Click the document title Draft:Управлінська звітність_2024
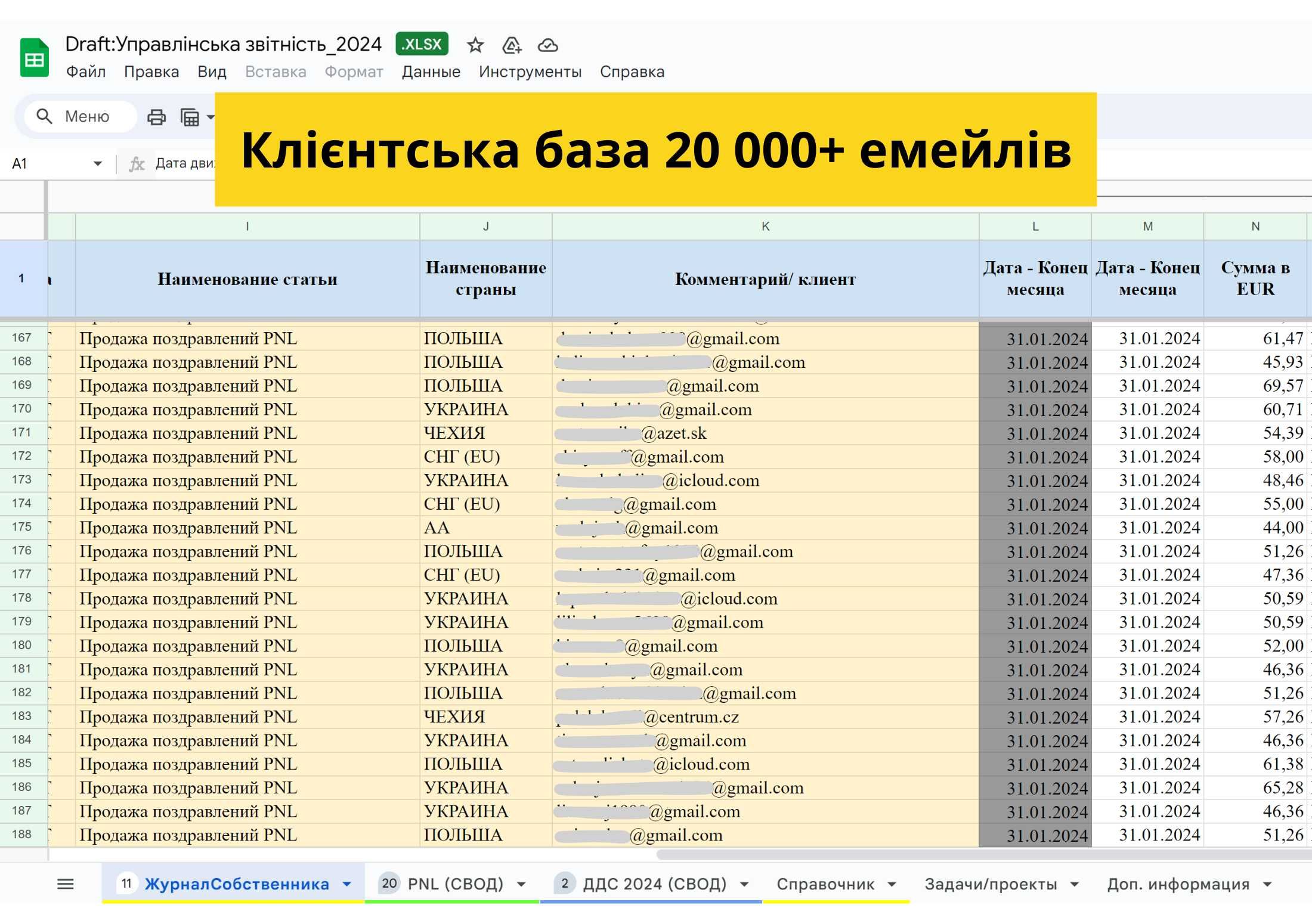Image resolution: width=1312 pixels, height=924 pixels. coord(223,44)
